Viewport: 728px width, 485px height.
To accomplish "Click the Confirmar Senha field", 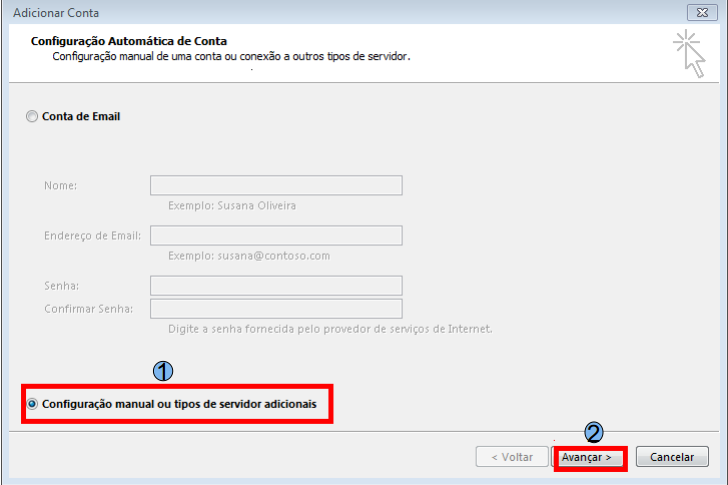I will [276, 308].
